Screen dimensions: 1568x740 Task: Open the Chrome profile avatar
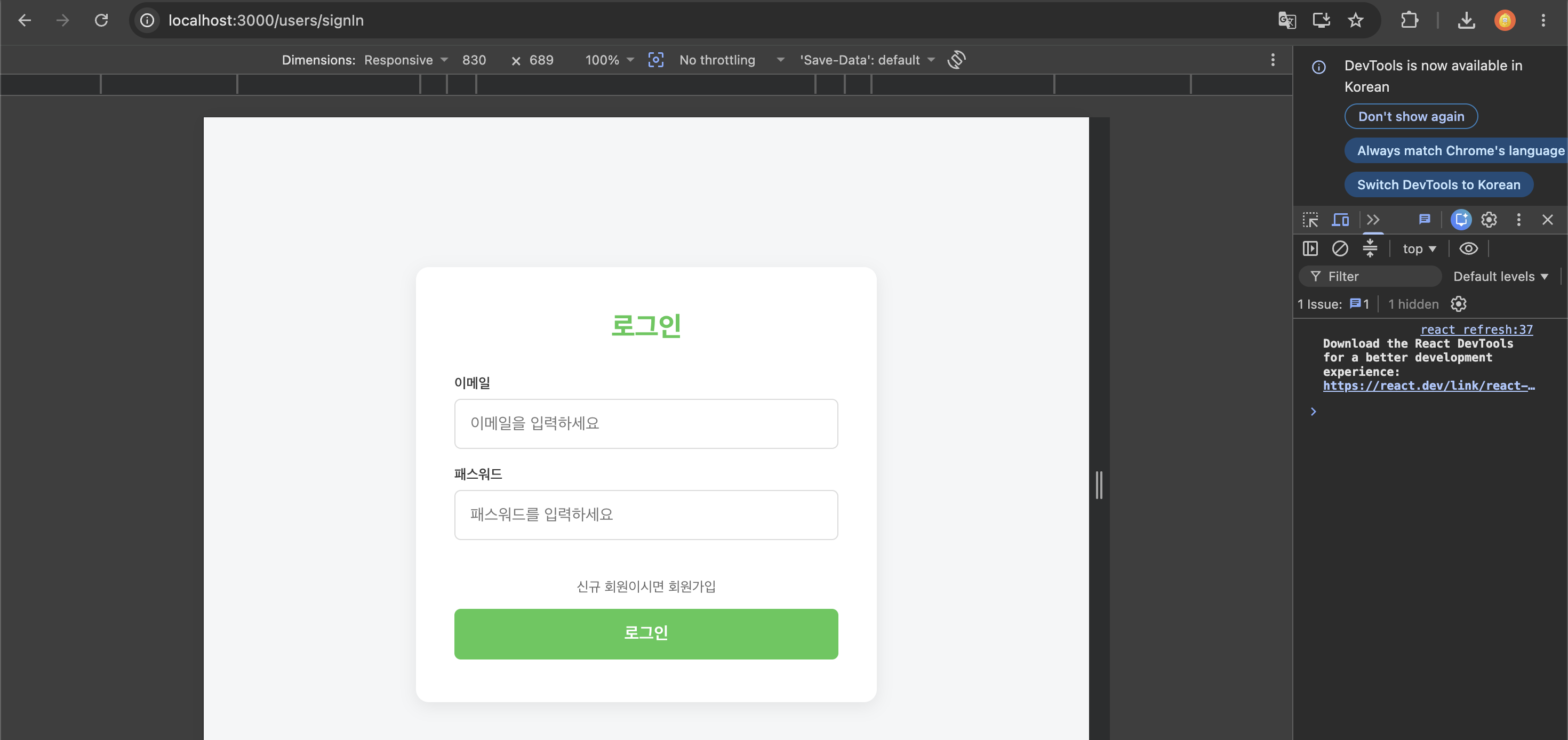click(1505, 20)
